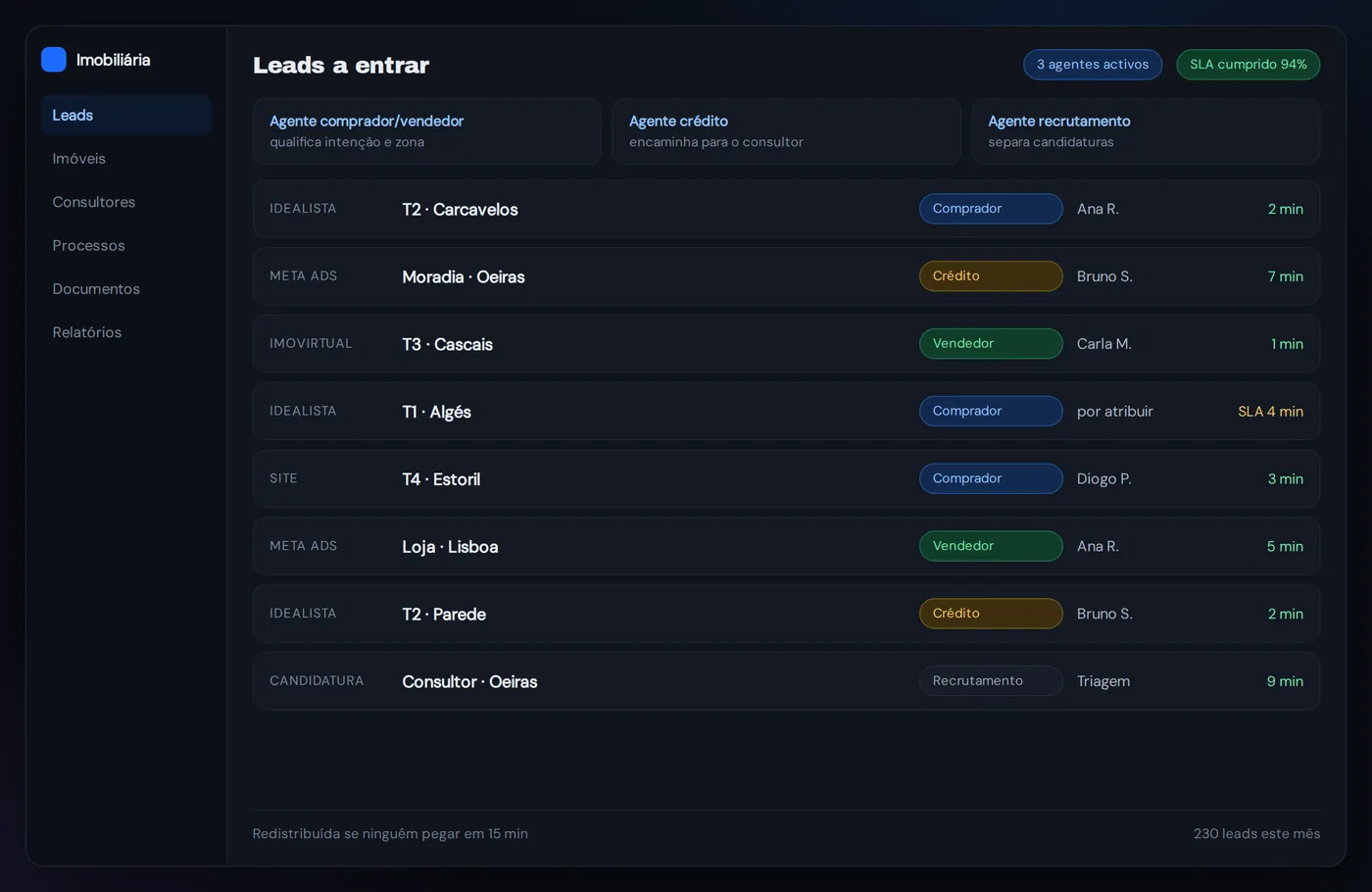Click the SITE source label
This screenshot has width=1372, height=892.
tap(283, 478)
